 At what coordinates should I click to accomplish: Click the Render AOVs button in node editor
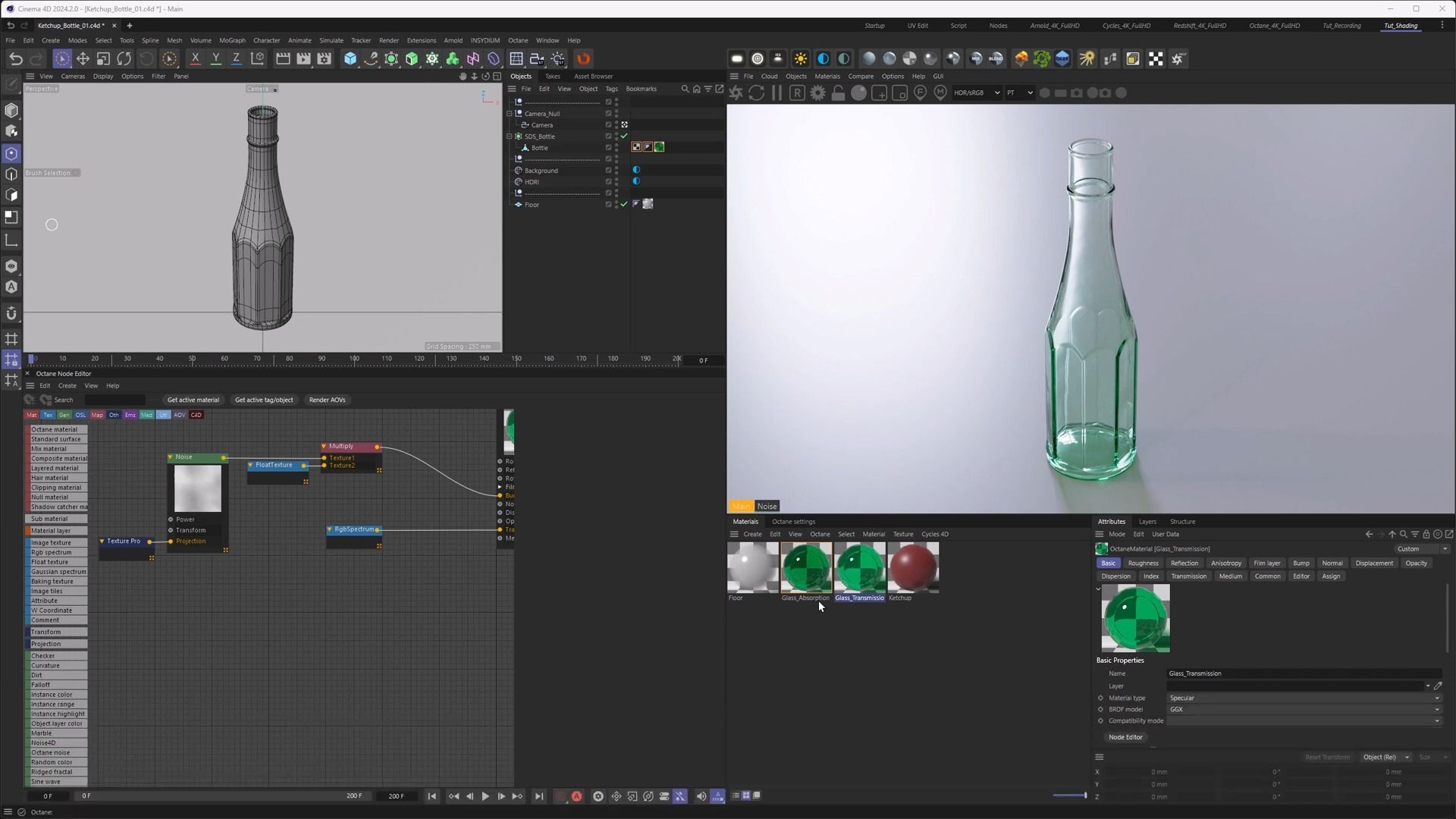tap(327, 400)
